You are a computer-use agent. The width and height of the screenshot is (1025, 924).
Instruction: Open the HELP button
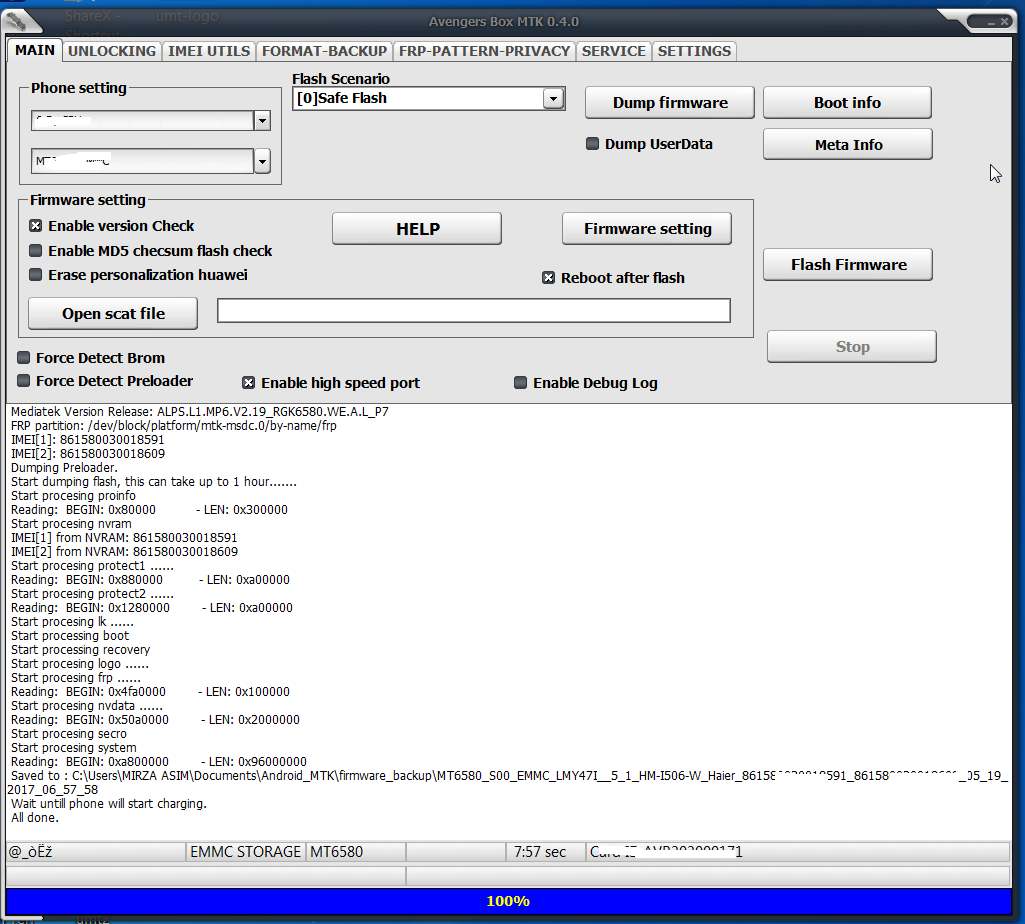[x=417, y=229]
